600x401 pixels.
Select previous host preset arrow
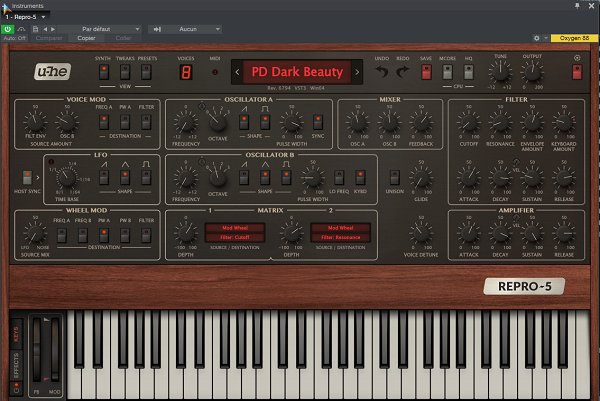[45, 29]
